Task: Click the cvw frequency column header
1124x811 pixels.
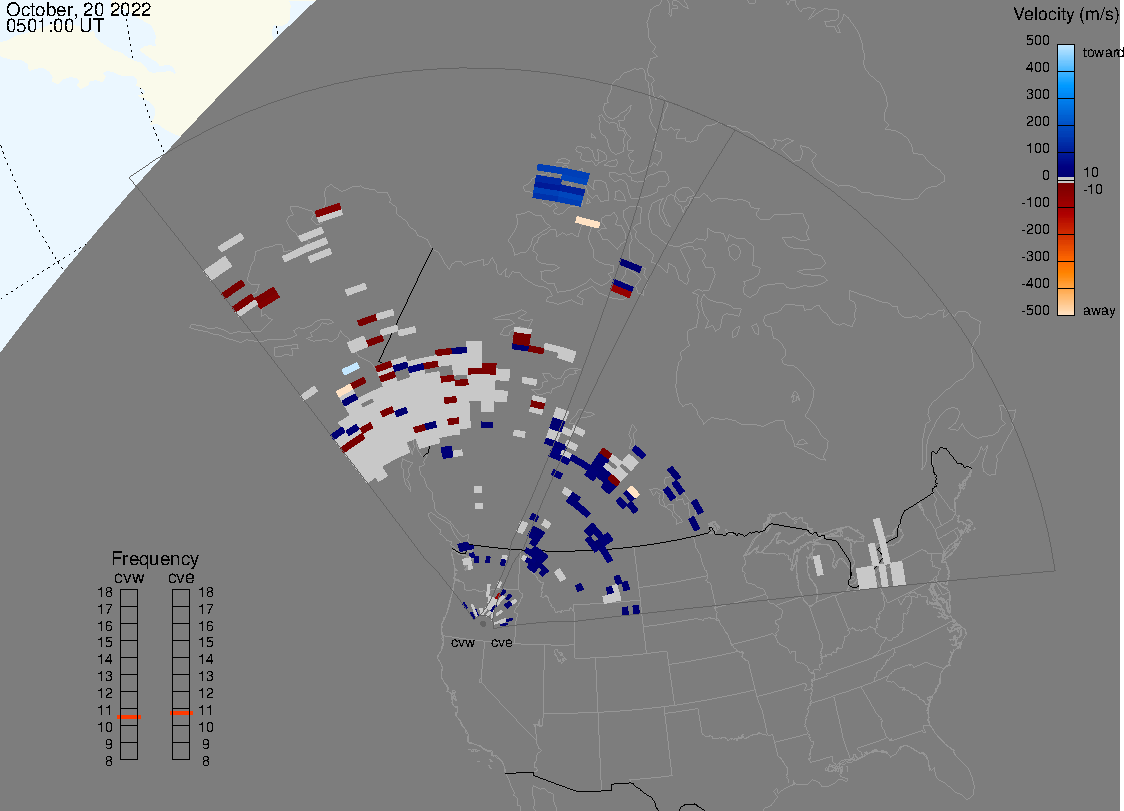Action: (129, 578)
